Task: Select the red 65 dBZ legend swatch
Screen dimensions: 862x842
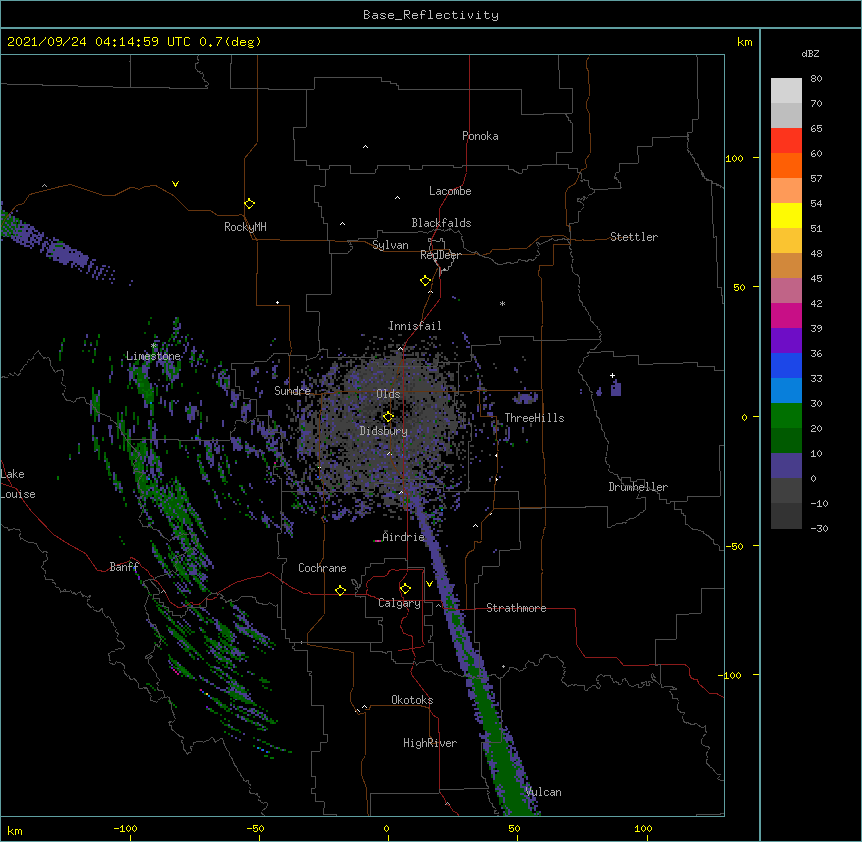Action: pos(786,140)
